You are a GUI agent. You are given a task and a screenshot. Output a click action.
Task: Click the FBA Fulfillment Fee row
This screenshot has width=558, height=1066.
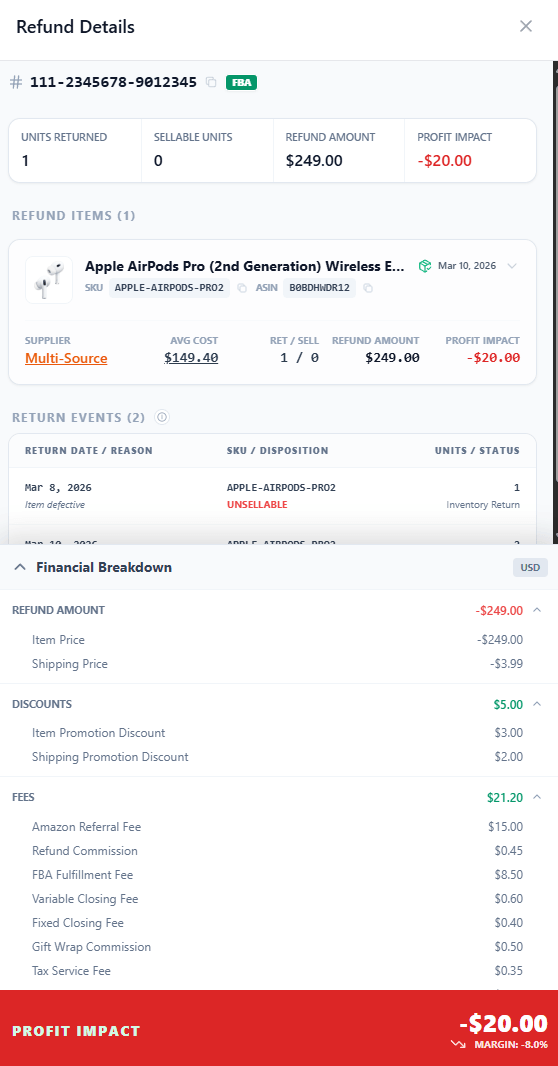click(x=277, y=875)
